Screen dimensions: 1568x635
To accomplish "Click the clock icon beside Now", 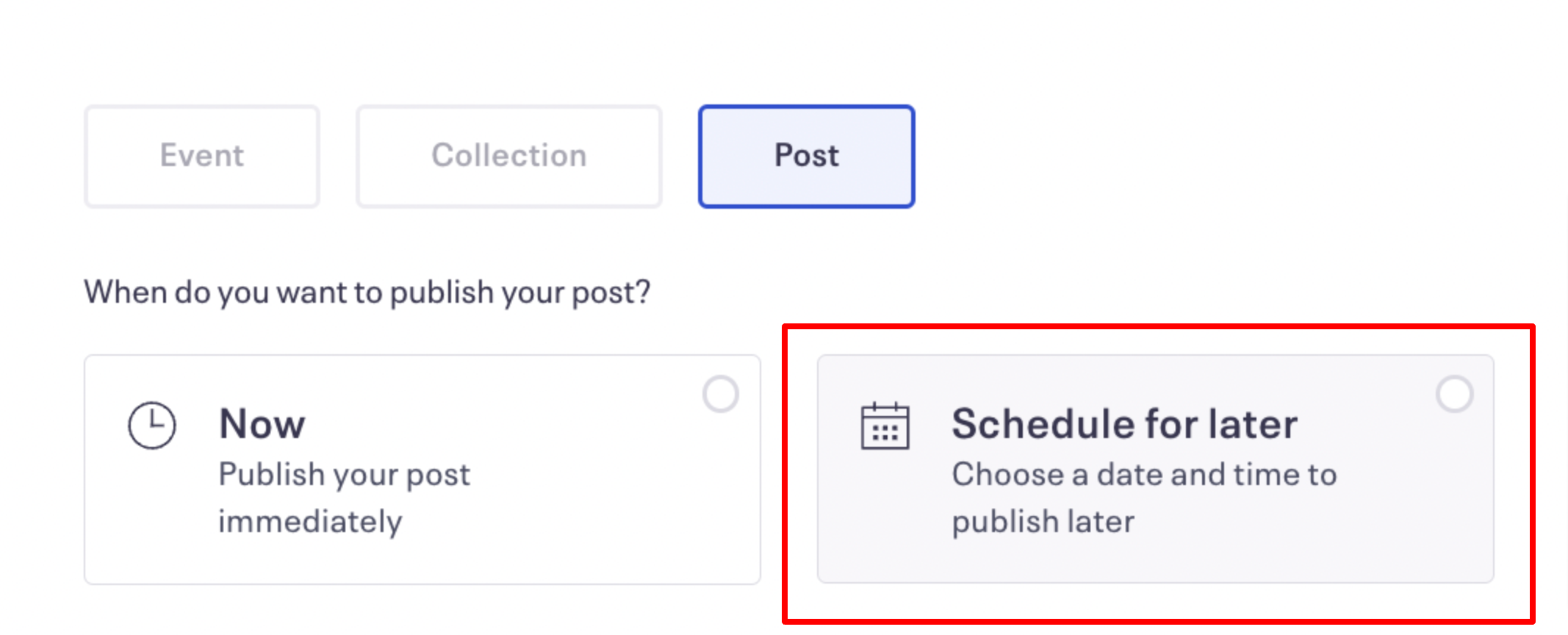I will [x=152, y=425].
